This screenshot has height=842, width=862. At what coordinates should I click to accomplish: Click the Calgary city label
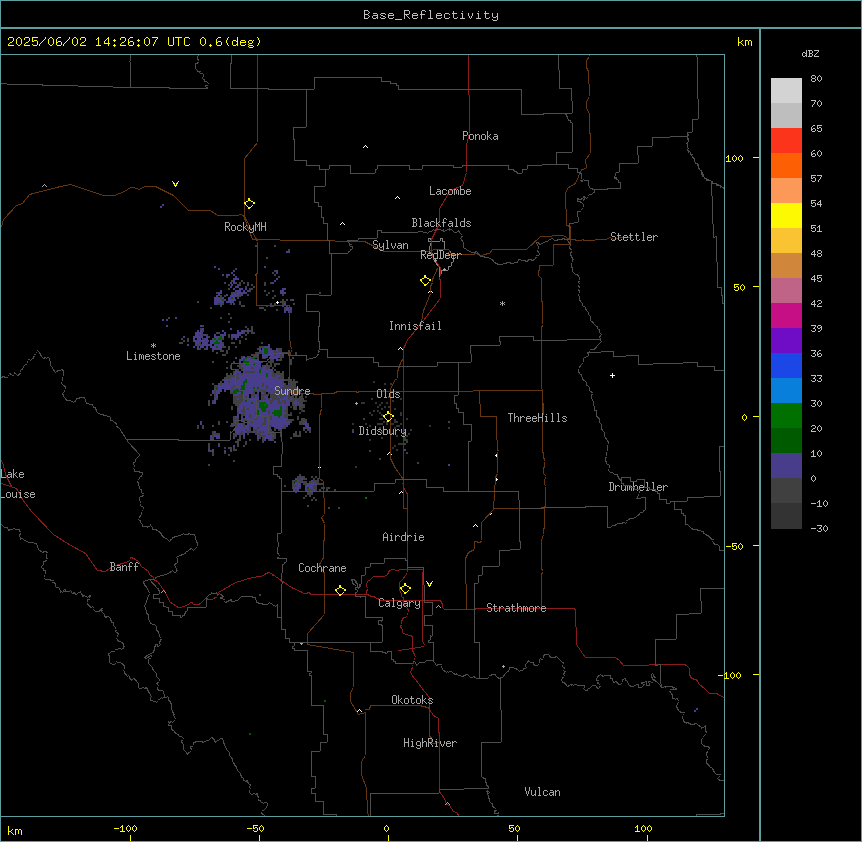[399, 603]
